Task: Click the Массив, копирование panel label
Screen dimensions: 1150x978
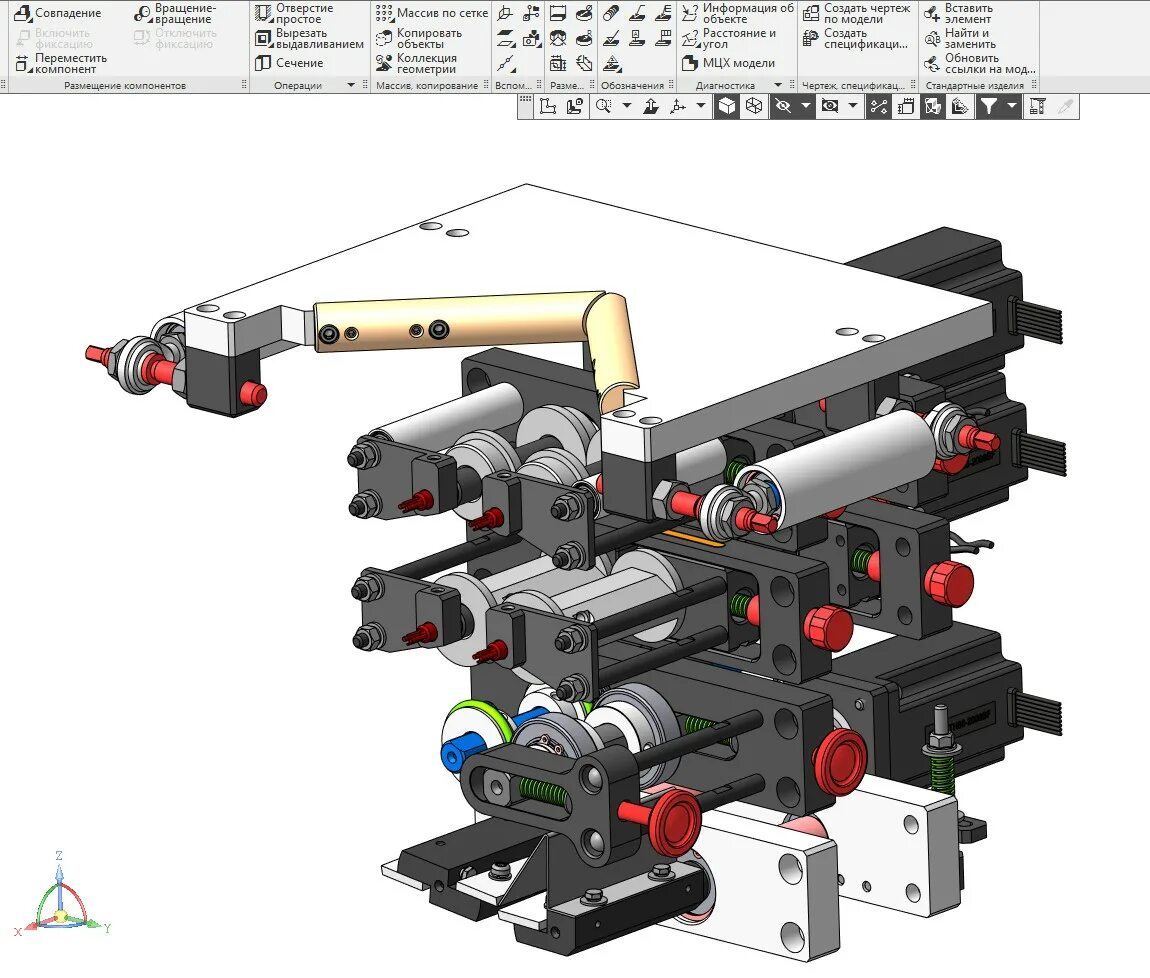Action: point(427,86)
